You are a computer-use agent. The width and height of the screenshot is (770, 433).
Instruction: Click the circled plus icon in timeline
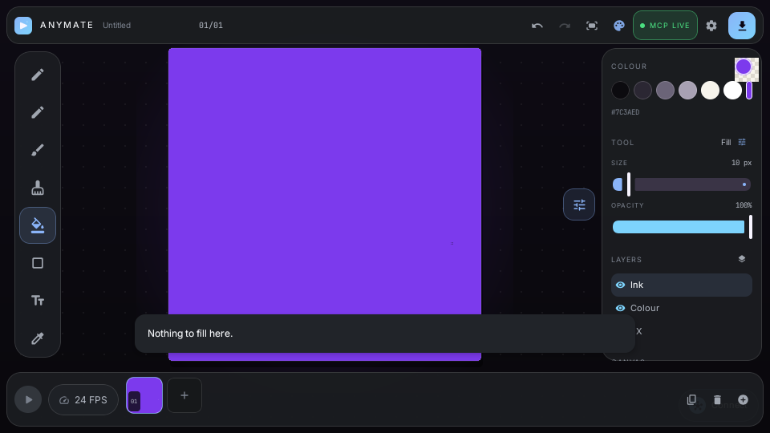(743, 400)
